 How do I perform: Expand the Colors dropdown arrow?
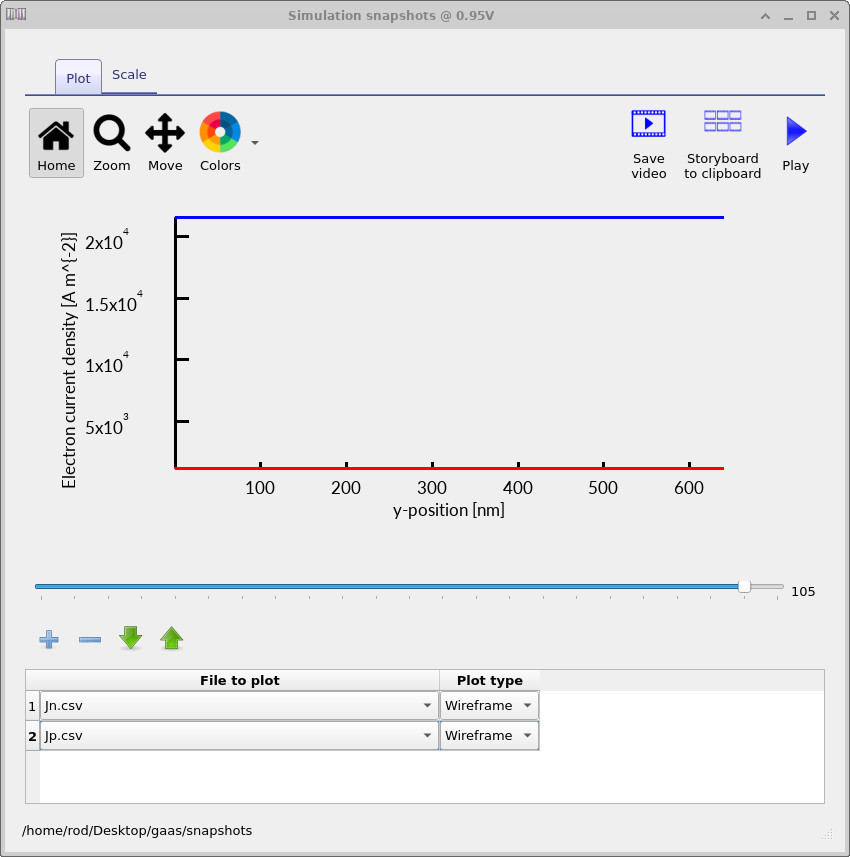[x=255, y=143]
